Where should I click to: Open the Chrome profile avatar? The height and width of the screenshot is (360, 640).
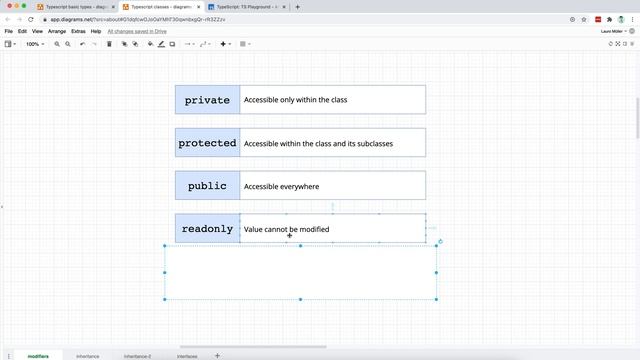pyautogui.click(x=621, y=19)
